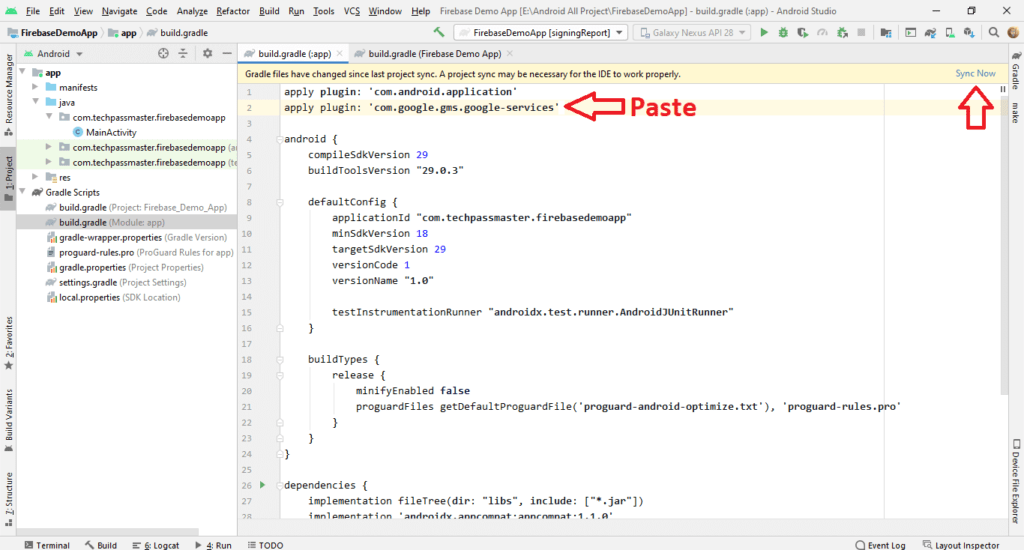Viewport: 1024px width, 550px height.
Task: Open the Android view selector dropdown
Action: (54, 54)
